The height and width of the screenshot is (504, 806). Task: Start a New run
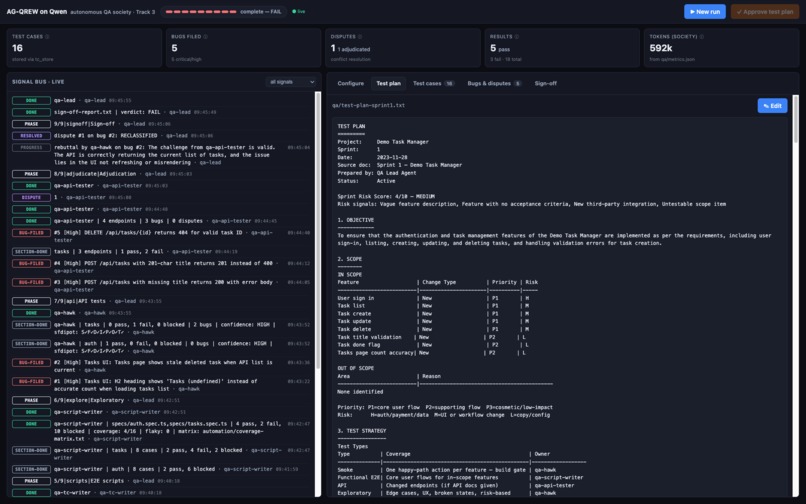(x=705, y=11)
